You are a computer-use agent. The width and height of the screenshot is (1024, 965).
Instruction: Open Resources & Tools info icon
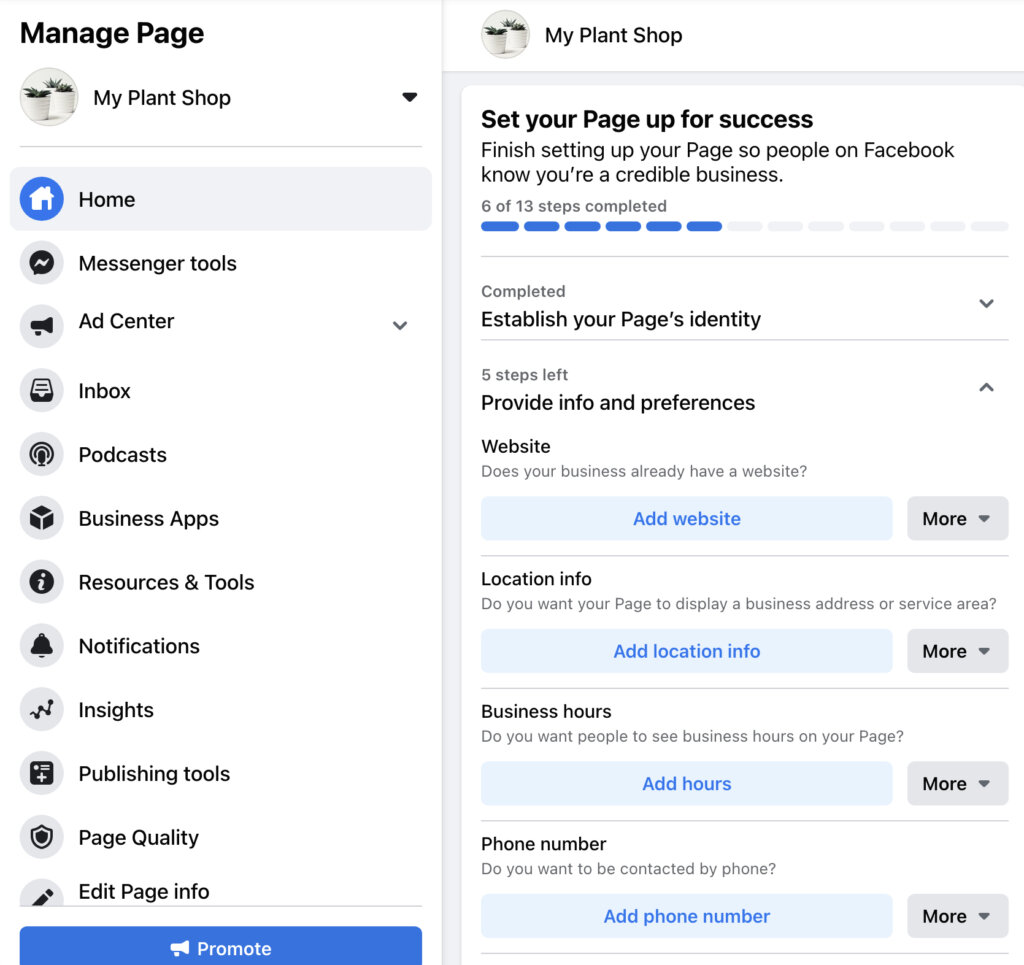click(42, 582)
